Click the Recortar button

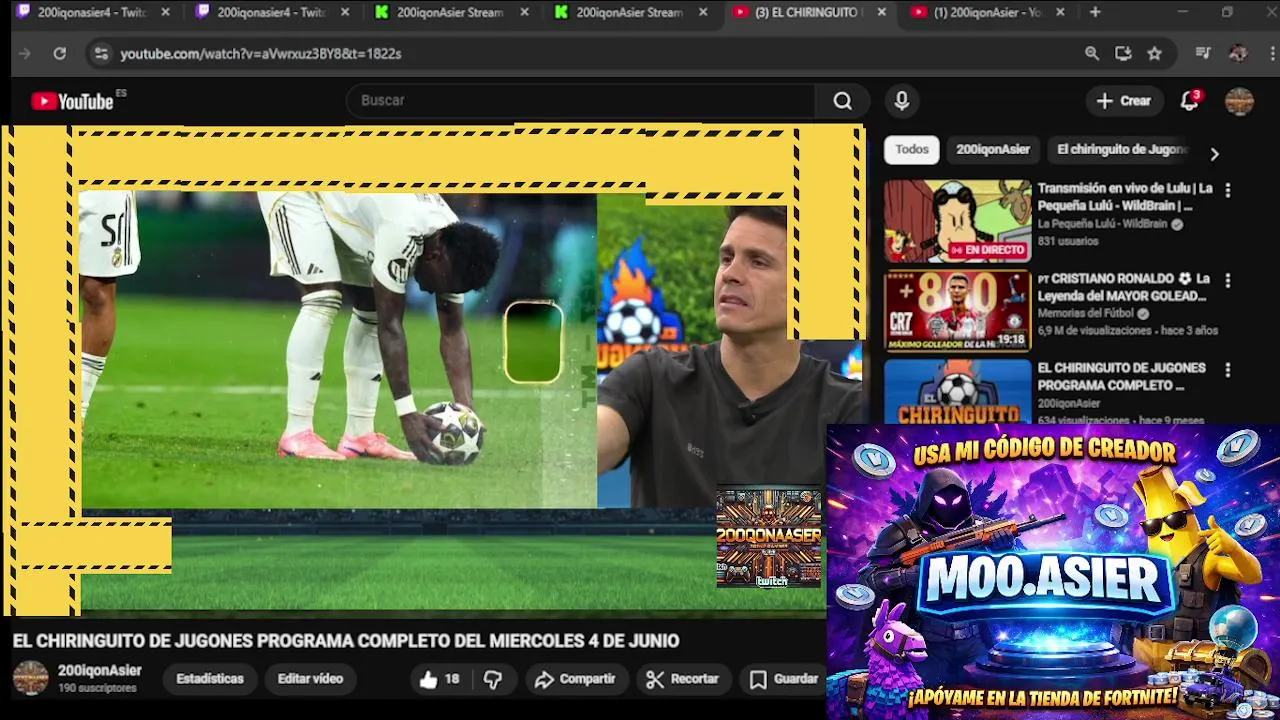[x=683, y=679]
